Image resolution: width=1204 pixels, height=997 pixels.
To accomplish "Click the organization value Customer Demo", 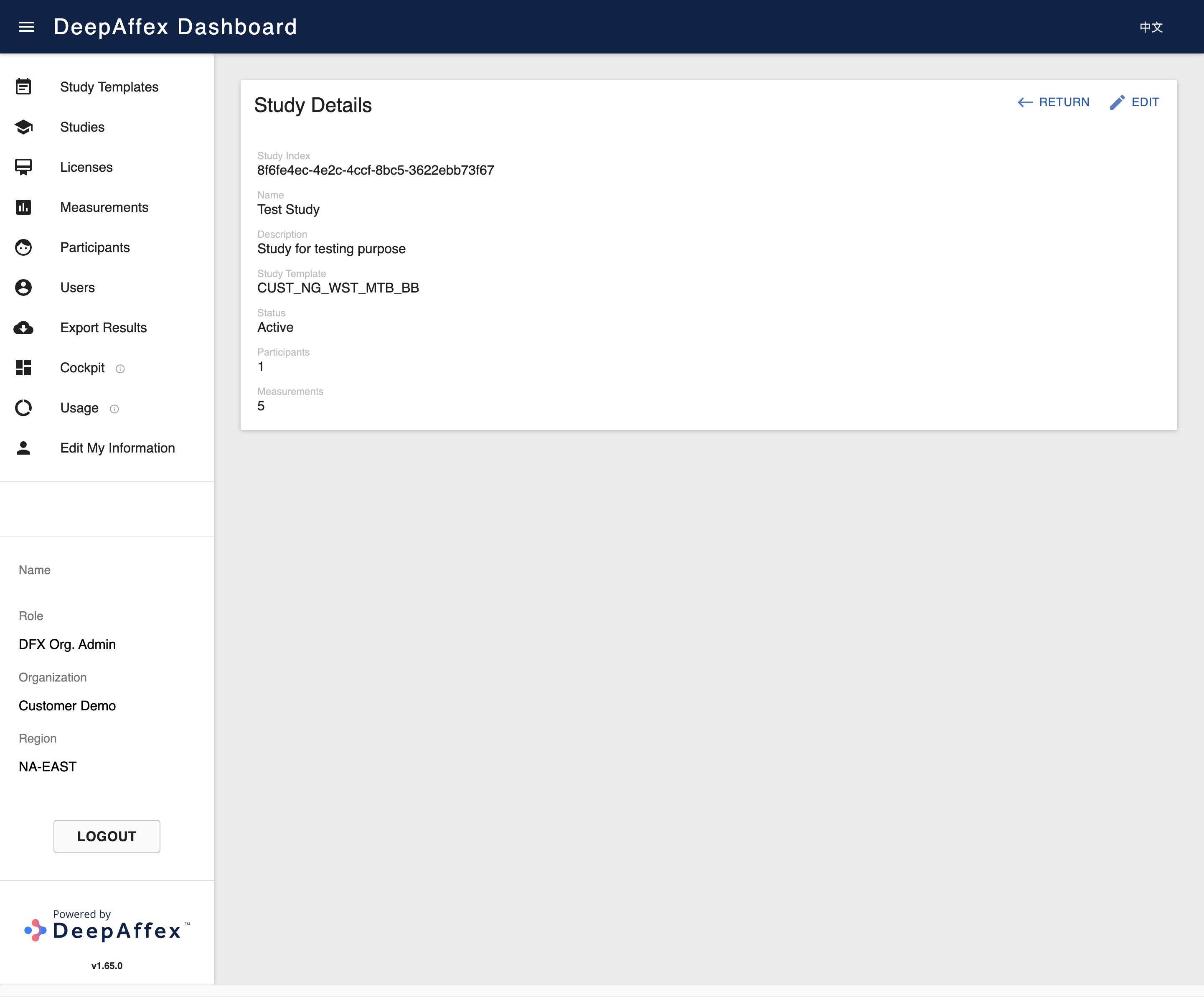I will pyautogui.click(x=67, y=706).
